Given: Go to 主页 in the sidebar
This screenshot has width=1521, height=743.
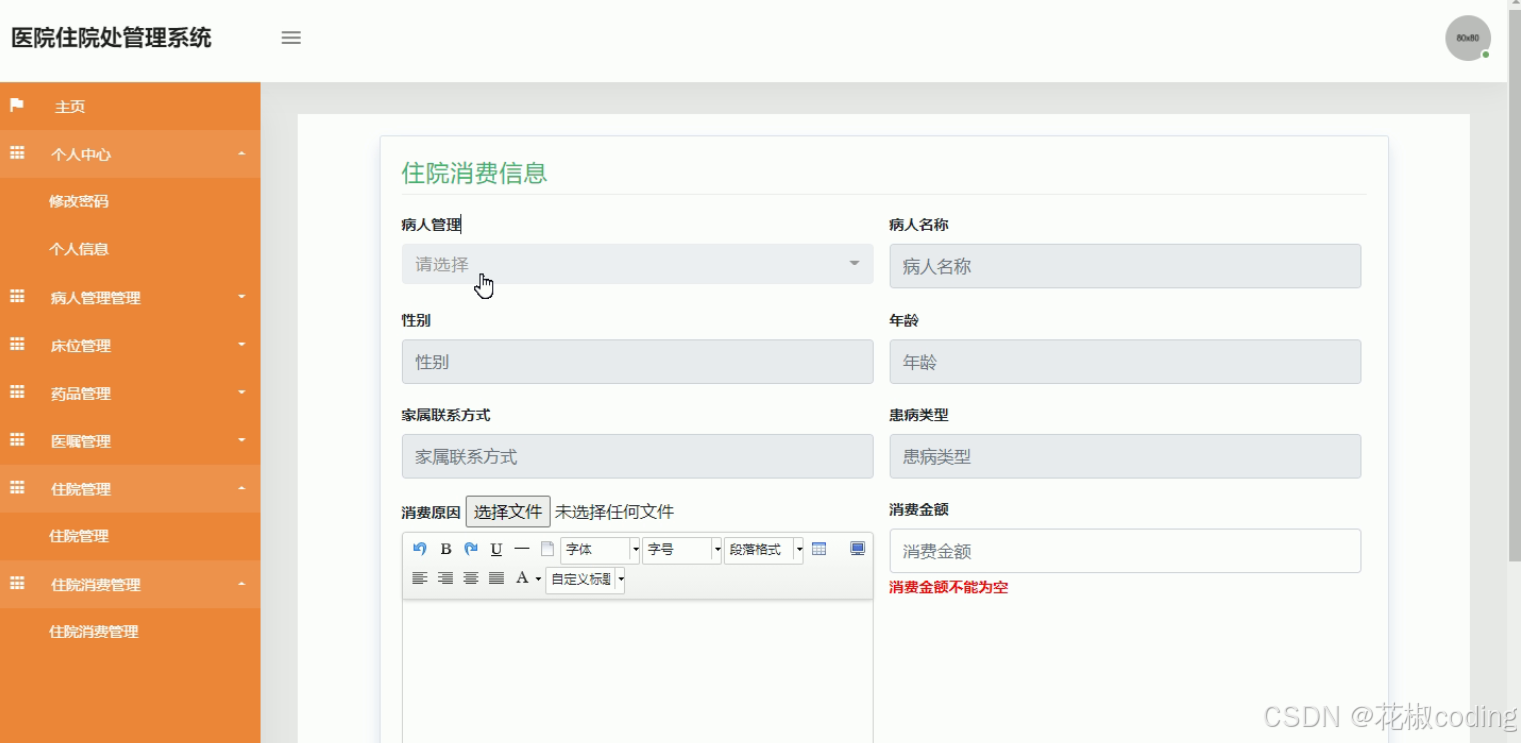Looking at the screenshot, I should click(x=69, y=106).
